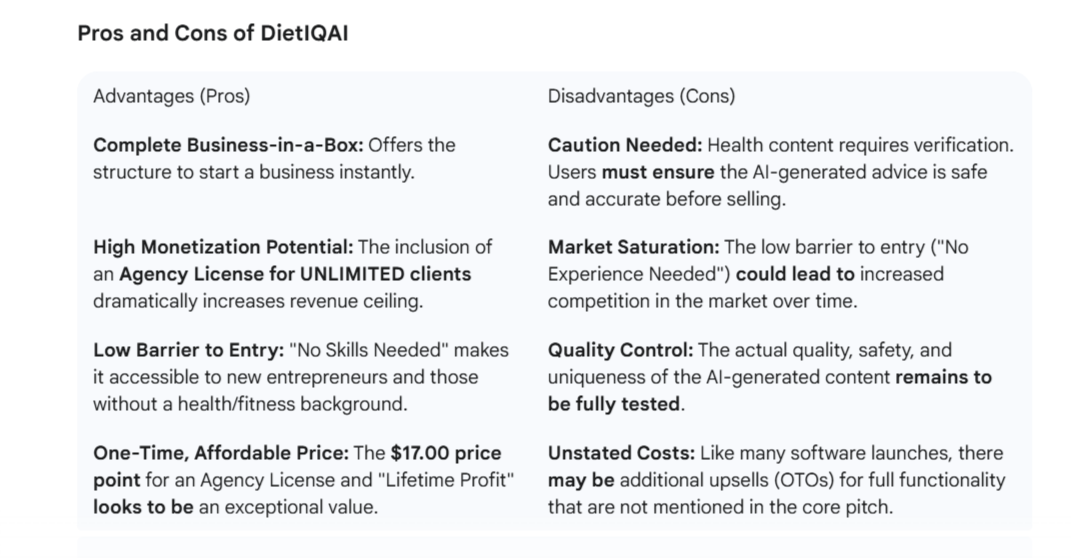Click the 'High Monetization Potential:' bold label

click(223, 247)
